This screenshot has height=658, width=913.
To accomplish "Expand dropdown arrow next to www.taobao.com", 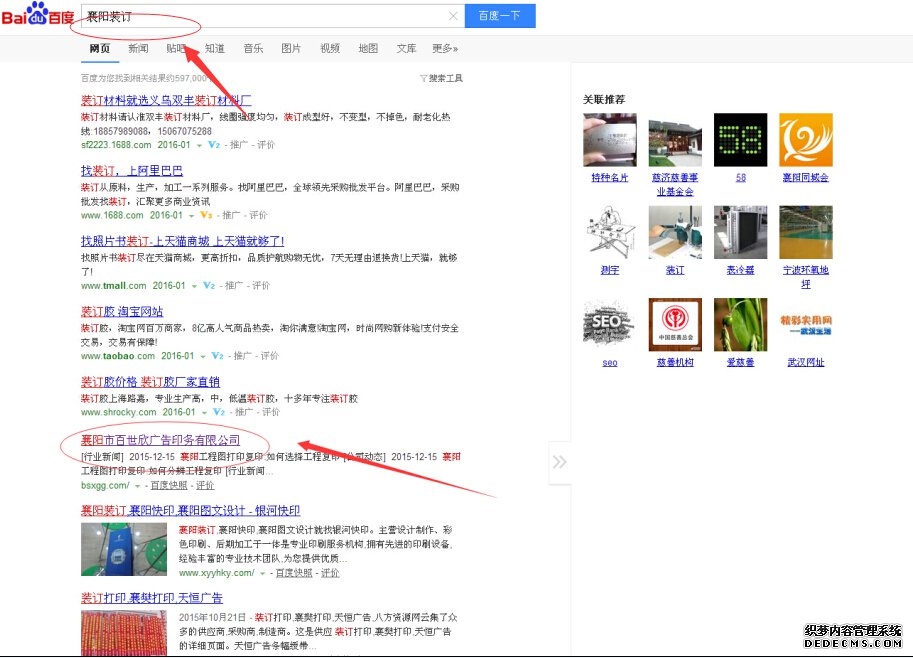I will [203, 356].
